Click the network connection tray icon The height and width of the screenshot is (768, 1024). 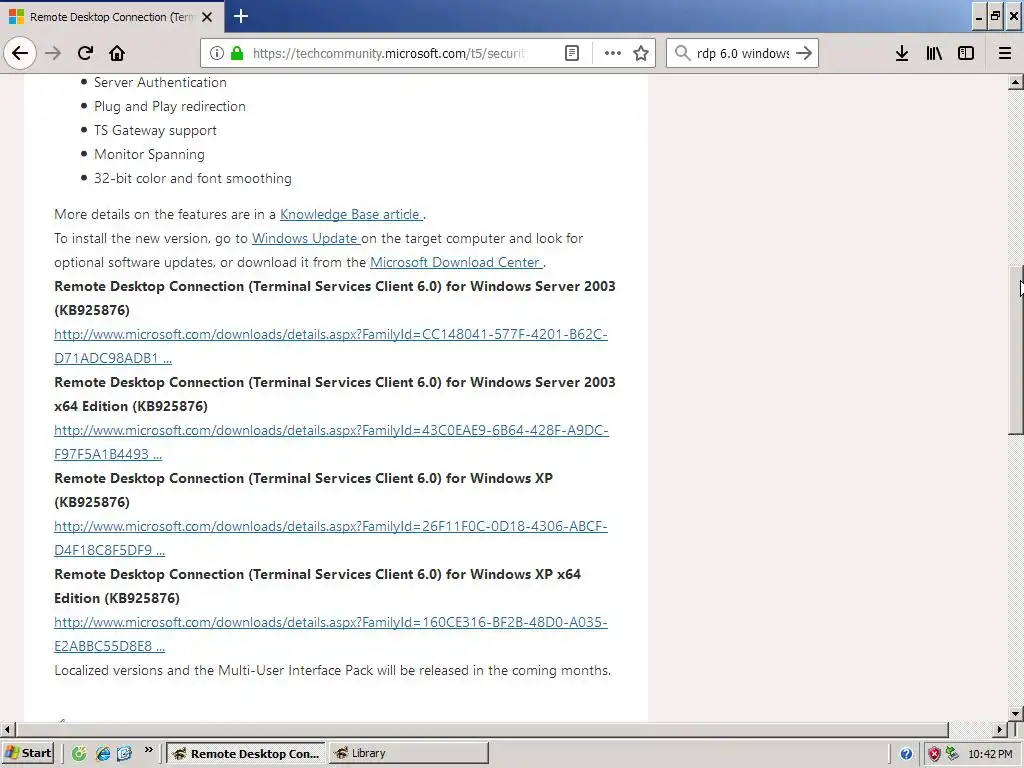tap(952, 754)
